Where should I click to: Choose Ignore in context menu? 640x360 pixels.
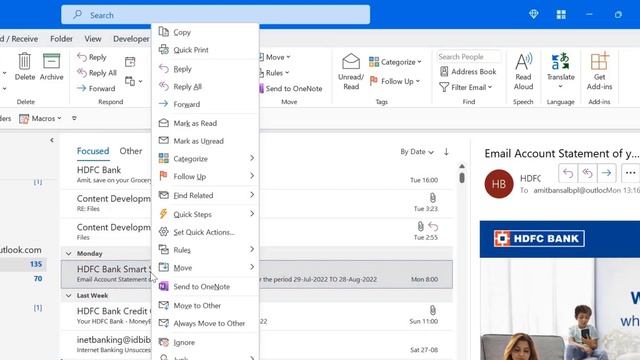click(205, 342)
